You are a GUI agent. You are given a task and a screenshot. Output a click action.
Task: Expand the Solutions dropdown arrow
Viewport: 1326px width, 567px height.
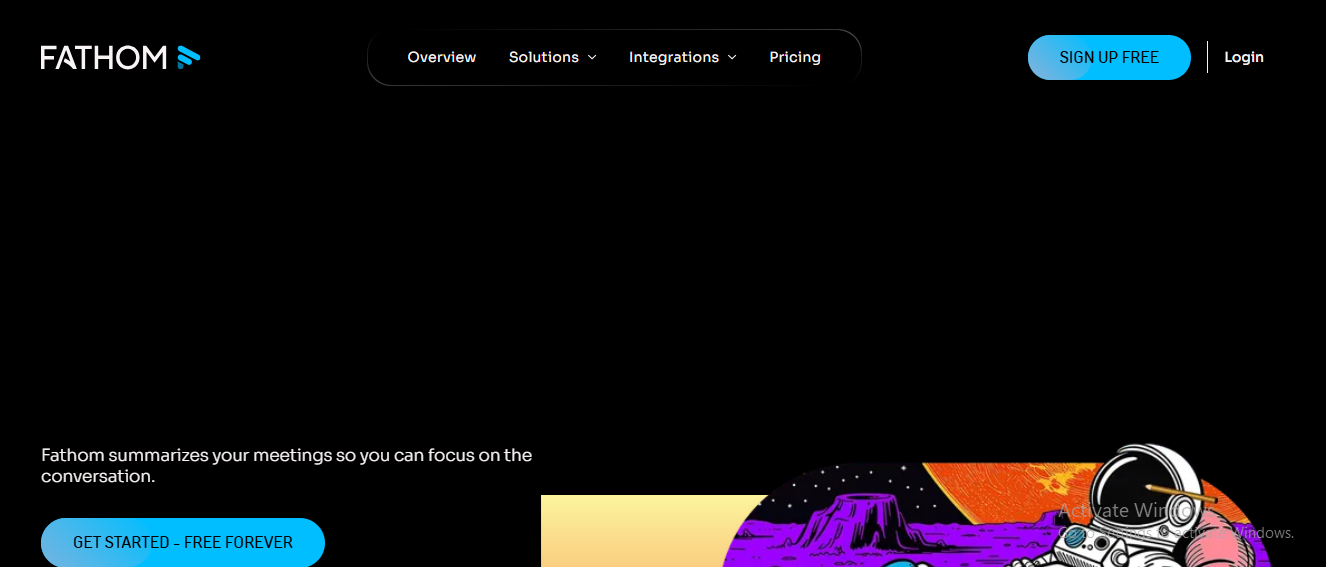click(592, 58)
